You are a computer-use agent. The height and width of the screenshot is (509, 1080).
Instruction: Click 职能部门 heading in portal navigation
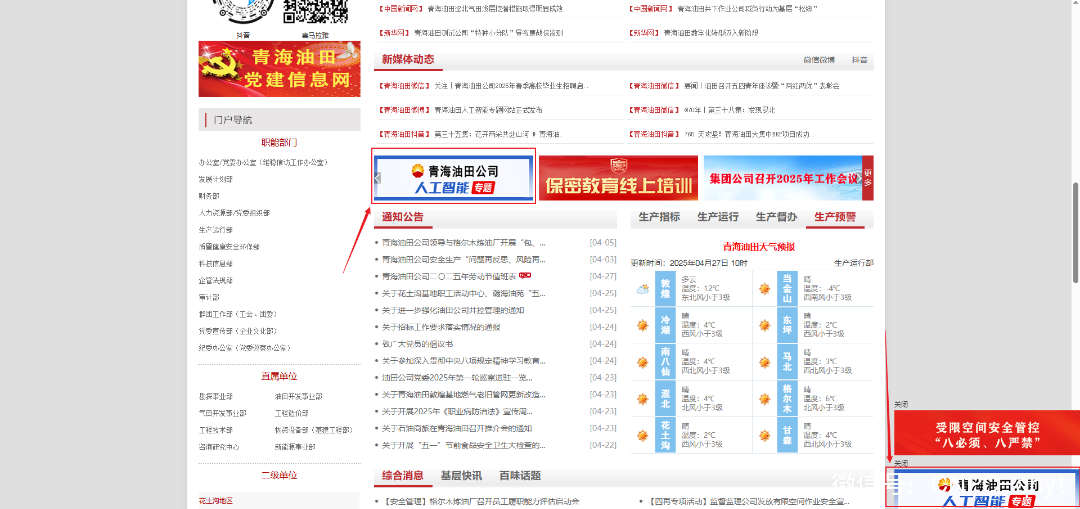279,143
